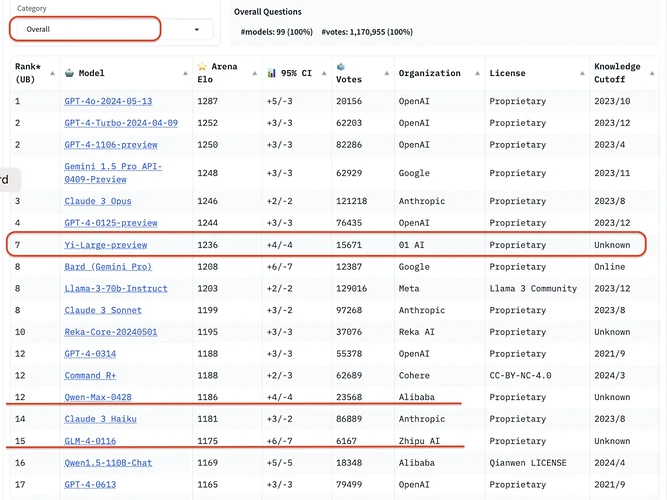
Task: Open the Category dropdown arrow
Action: pos(194,30)
